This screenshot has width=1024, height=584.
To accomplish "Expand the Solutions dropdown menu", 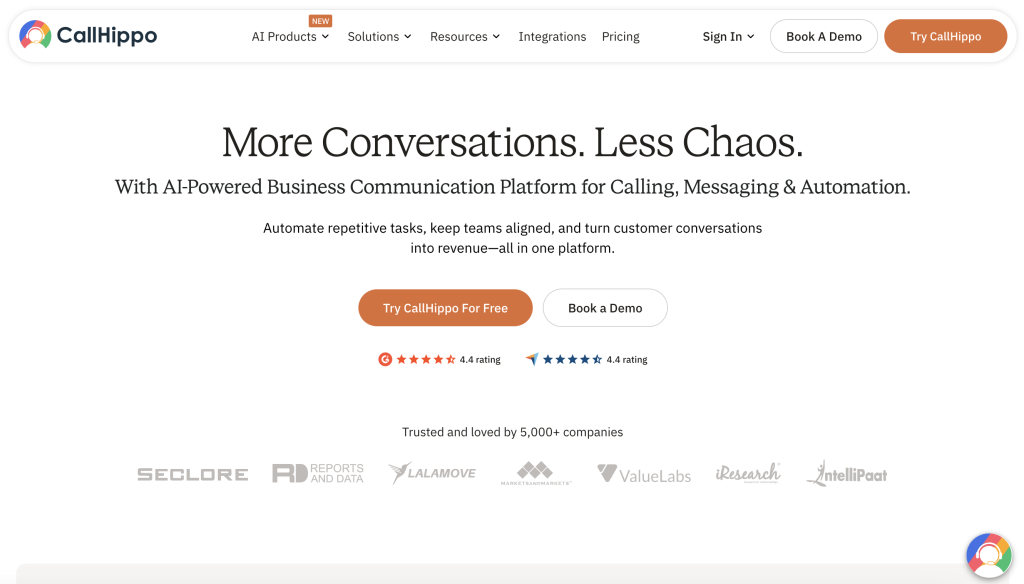I will coord(379,37).
